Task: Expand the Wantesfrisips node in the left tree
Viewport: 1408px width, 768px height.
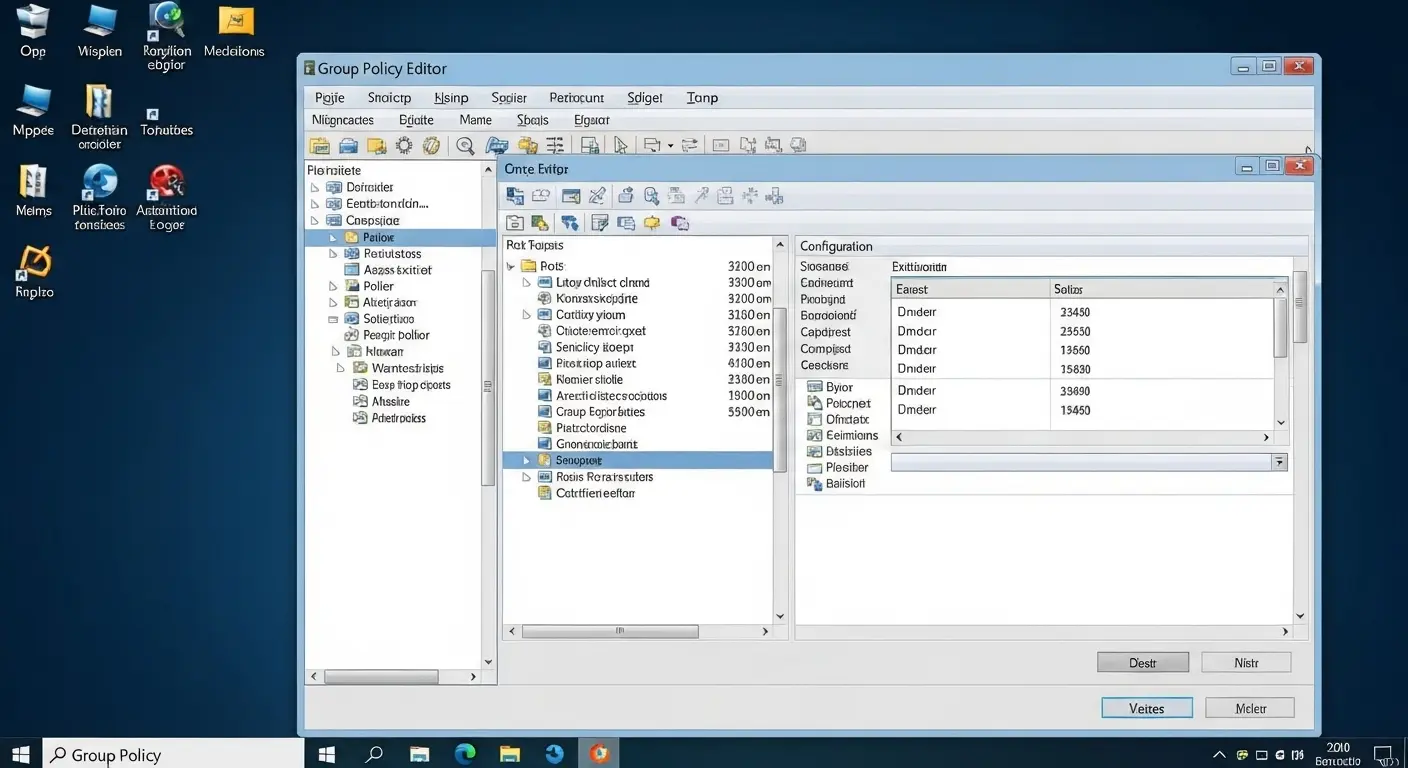Action: (x=341, y=368)
